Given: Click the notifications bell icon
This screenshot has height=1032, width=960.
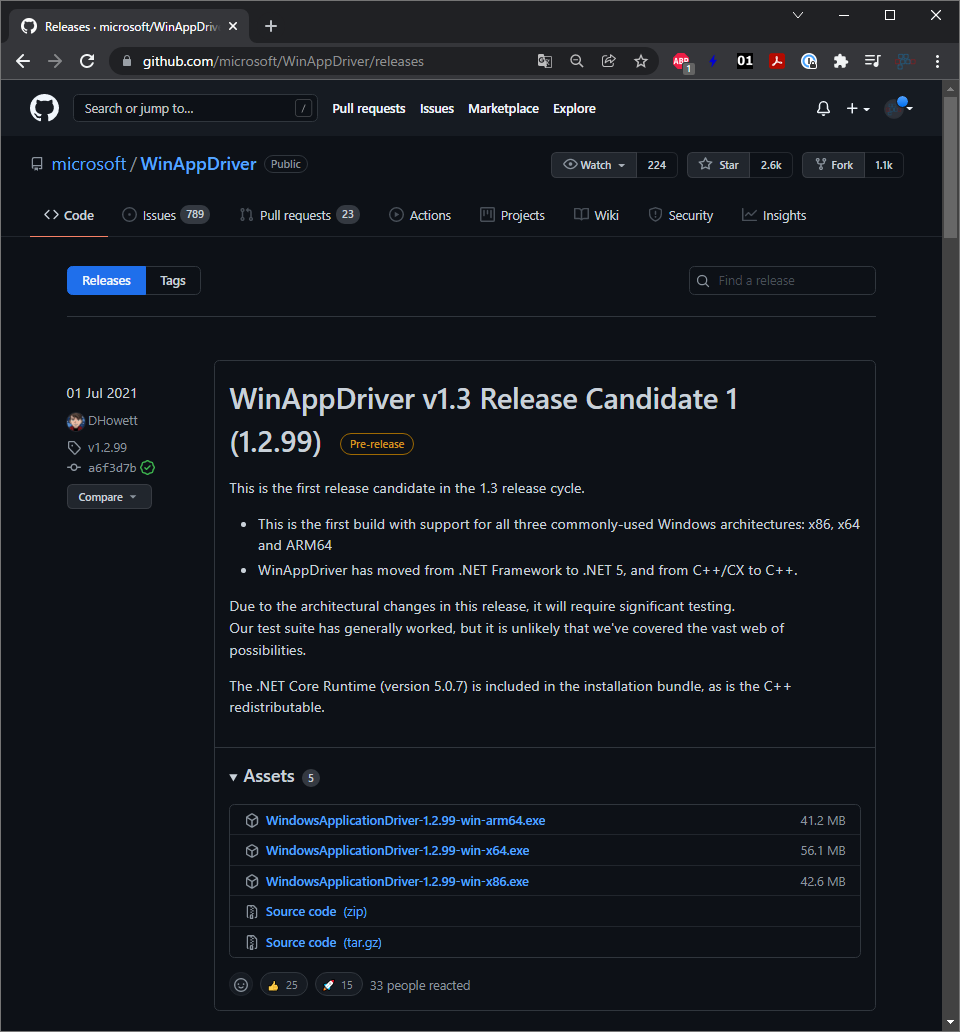Looking at the screenshot, I should coord(822,107).
